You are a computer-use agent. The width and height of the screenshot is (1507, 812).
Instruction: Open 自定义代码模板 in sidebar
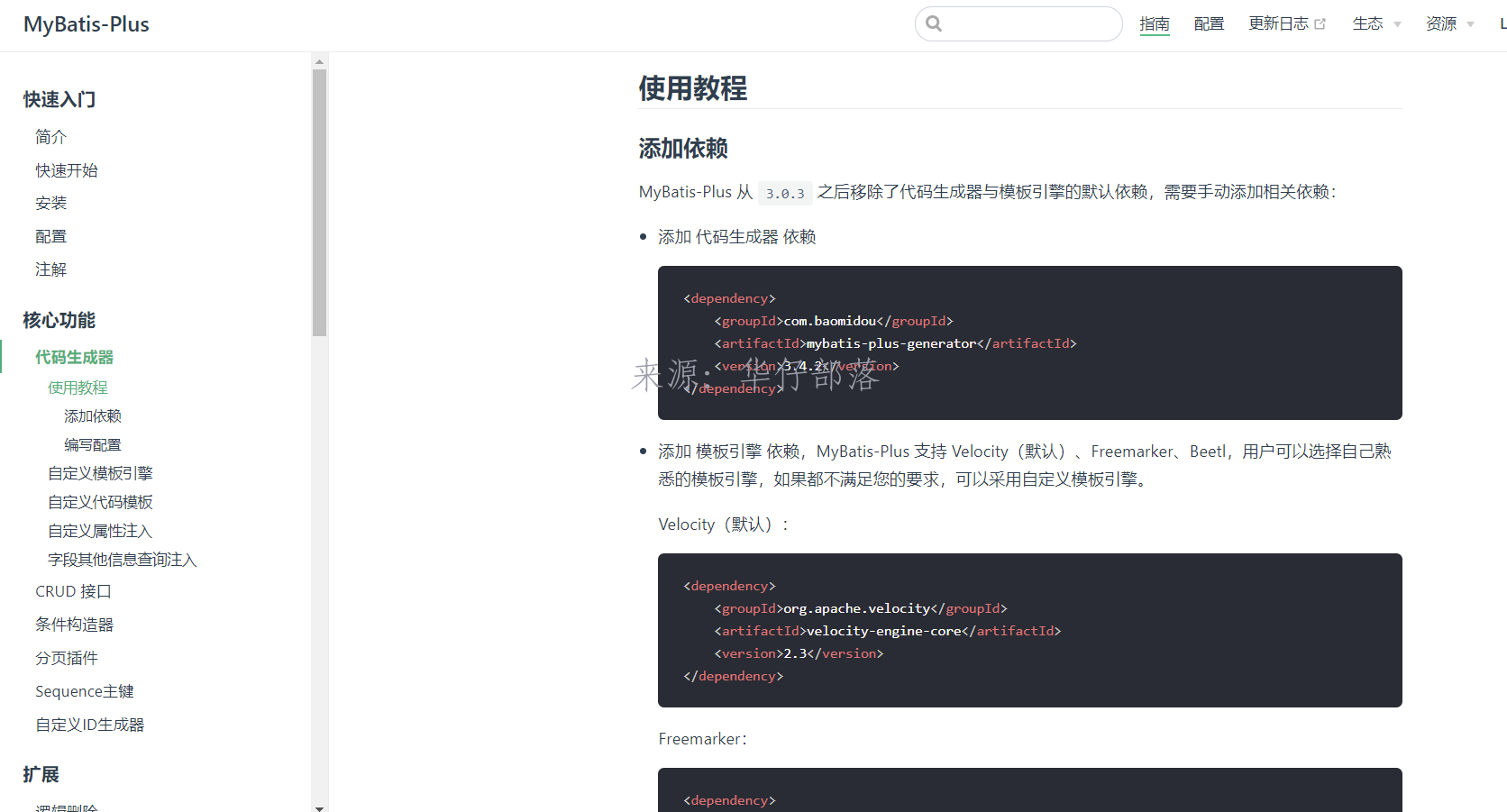(100, 502)
